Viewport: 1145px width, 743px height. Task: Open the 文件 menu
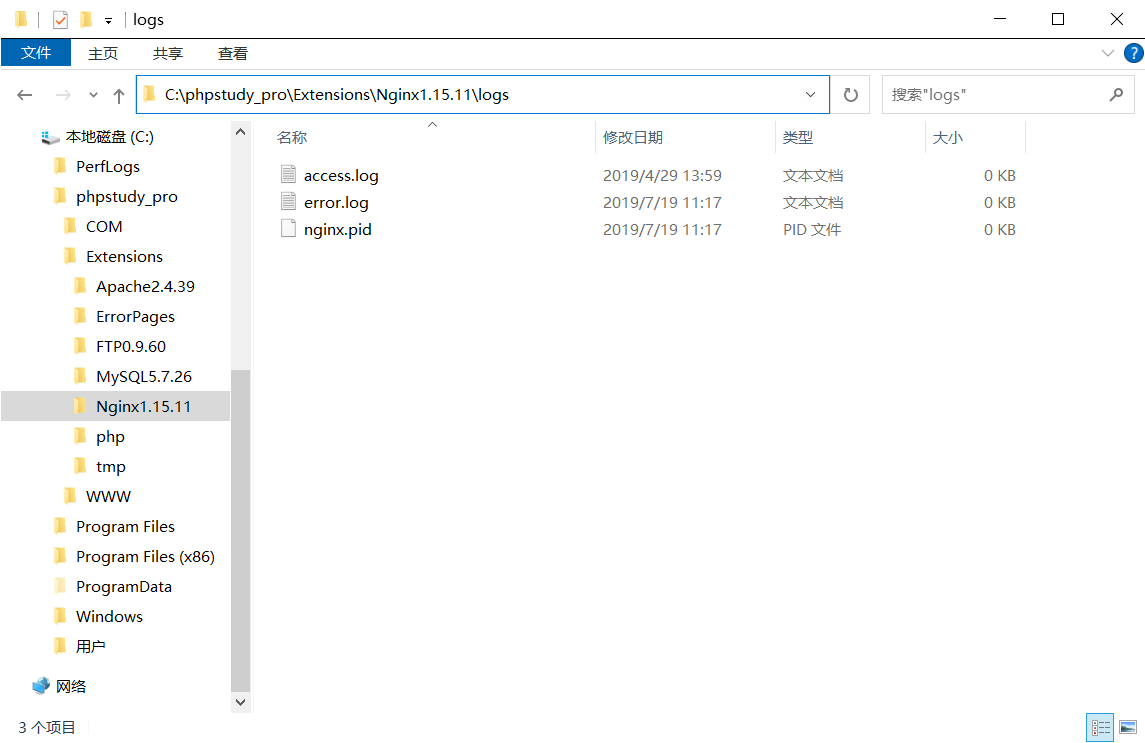point(36,53)
